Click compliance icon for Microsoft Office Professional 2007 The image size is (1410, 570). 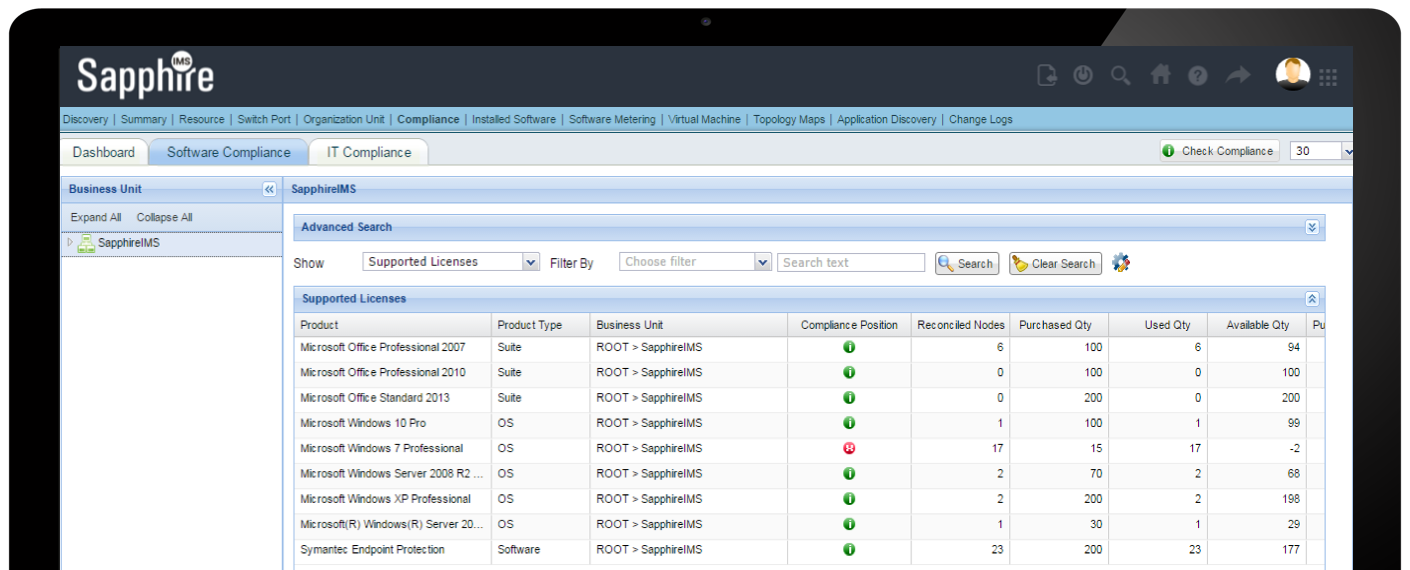(x=849, y=347)
